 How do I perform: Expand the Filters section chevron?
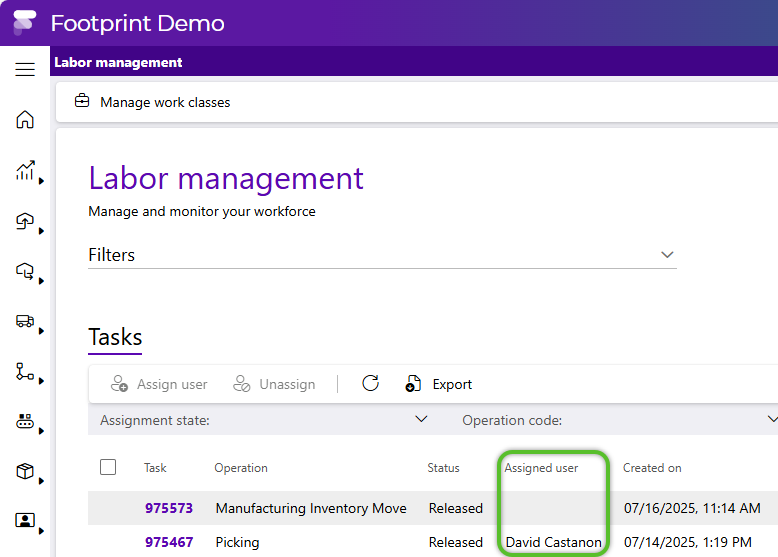[667, 255]
